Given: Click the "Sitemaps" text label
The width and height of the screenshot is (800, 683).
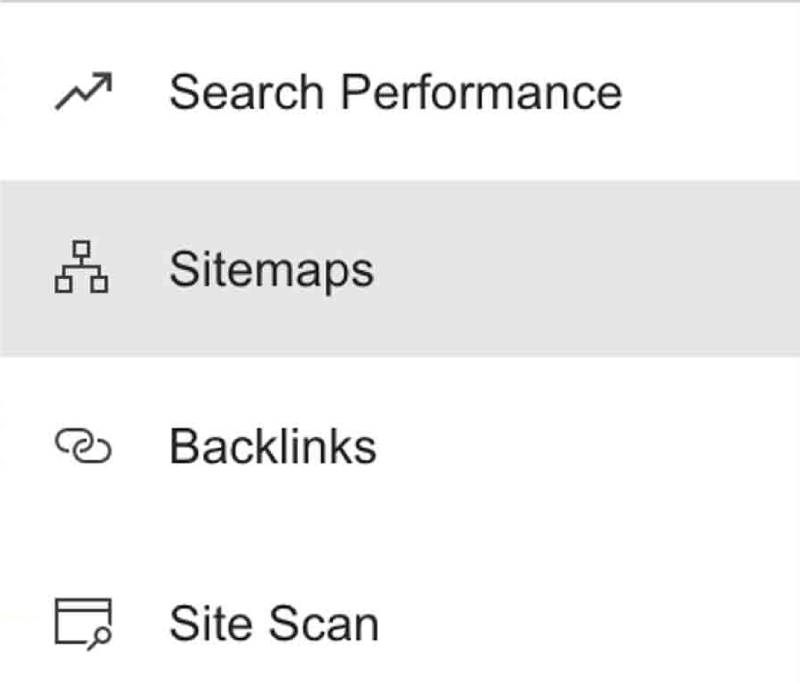Looking at the screenshot, I should [271, 270].
